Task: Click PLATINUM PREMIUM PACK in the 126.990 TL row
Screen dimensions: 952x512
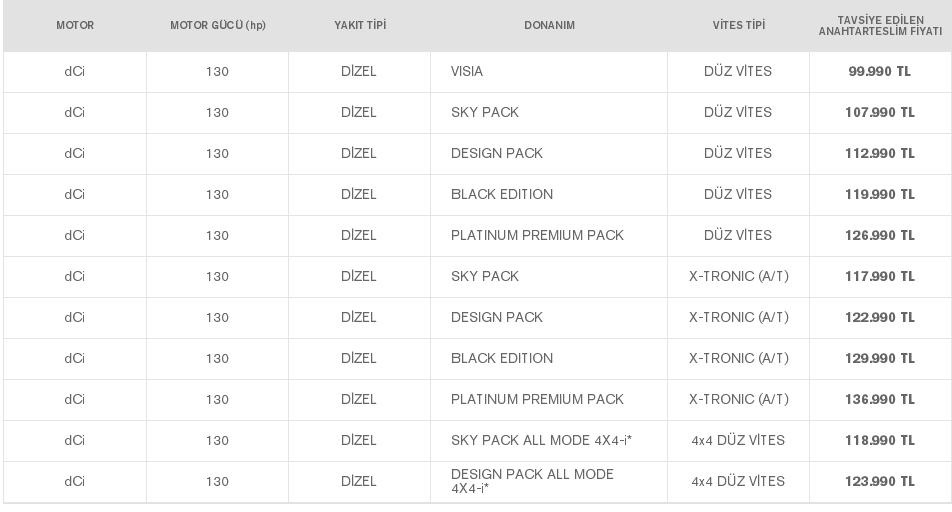Action: tap(537, 236)
